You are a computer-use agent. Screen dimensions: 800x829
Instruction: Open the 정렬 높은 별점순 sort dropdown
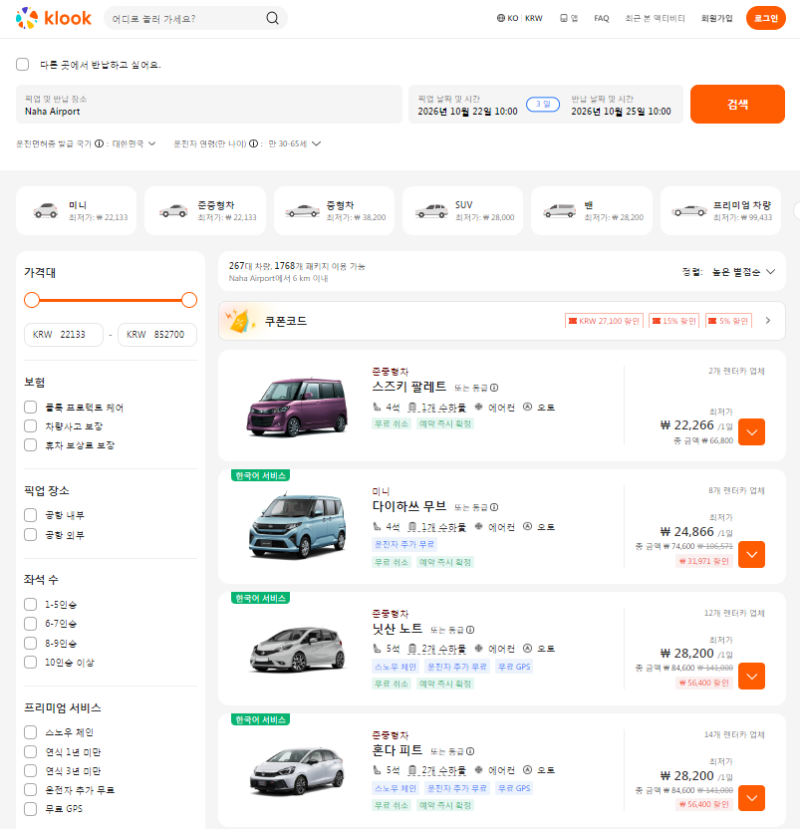pos(743,272)
